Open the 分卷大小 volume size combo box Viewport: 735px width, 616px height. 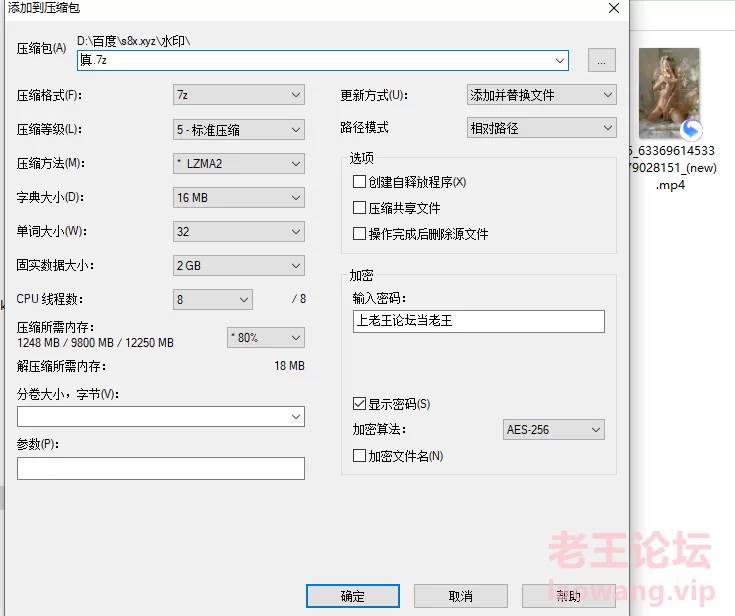(161, 416)
